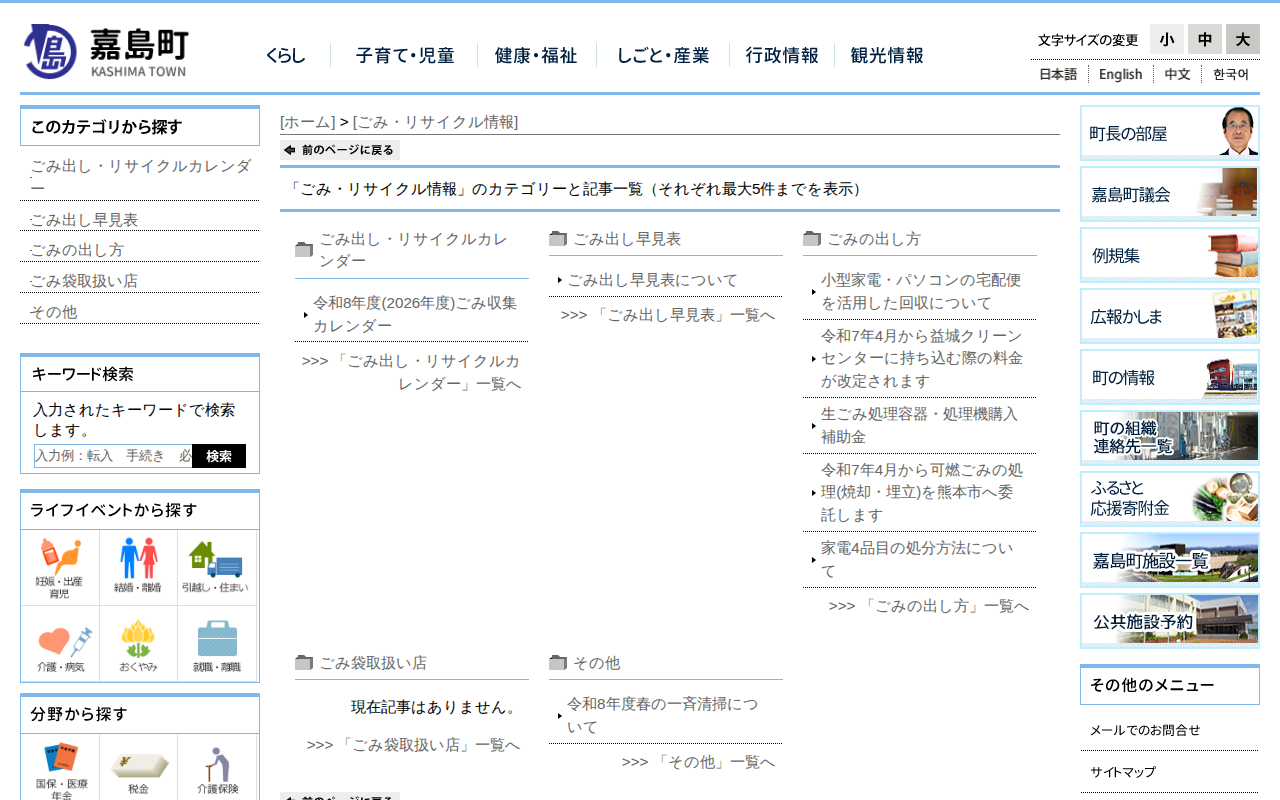Open the moving and housing icon
The width and height of the screenshot is (1280, 800).
pos(215,567)
